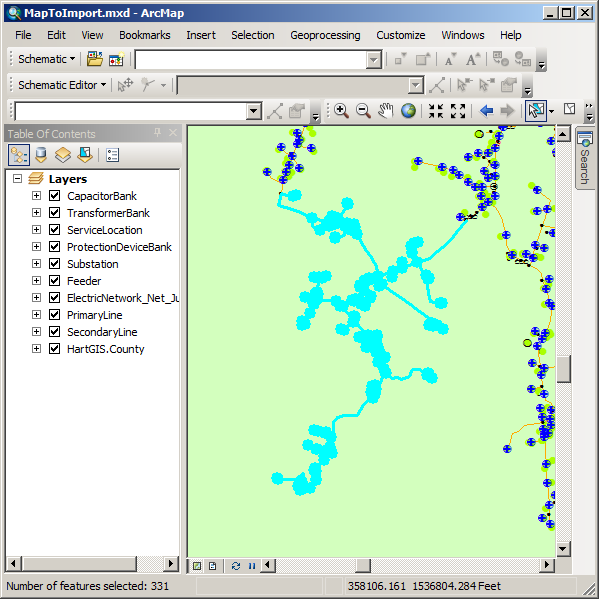Image resolution: width=599 pixels, height=599 pixels.
Task: Open the File menu
Action: click(x=23, y=35)
